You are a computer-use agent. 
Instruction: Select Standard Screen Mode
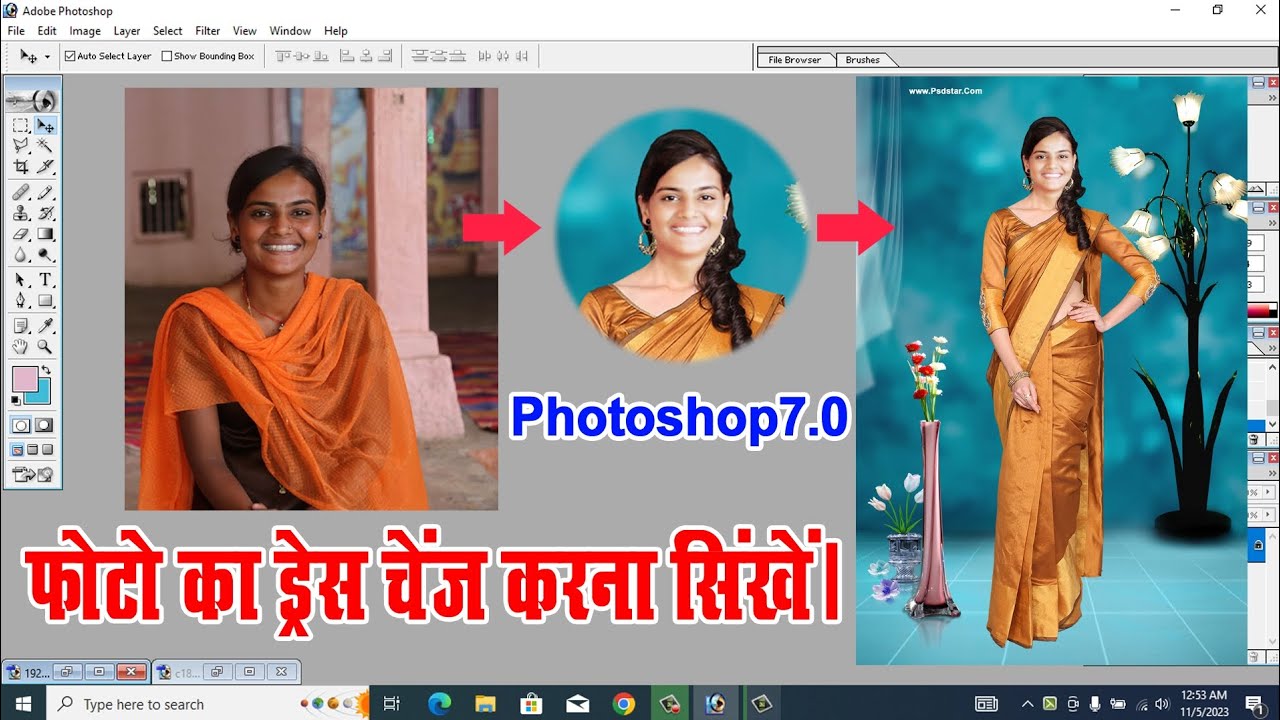pos(17,450)
